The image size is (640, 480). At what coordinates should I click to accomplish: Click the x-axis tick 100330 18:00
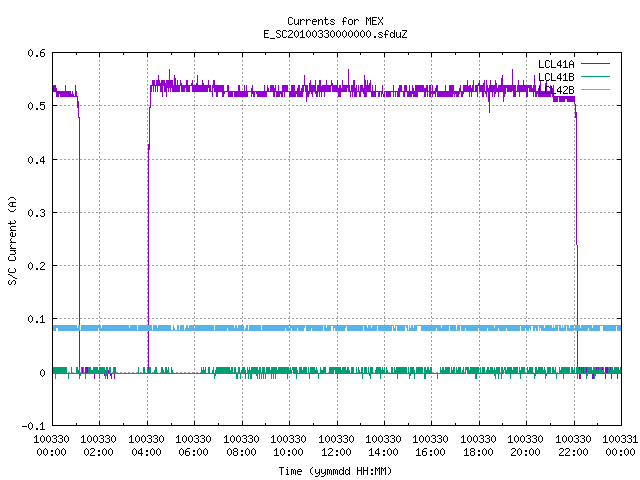[478, 446]
